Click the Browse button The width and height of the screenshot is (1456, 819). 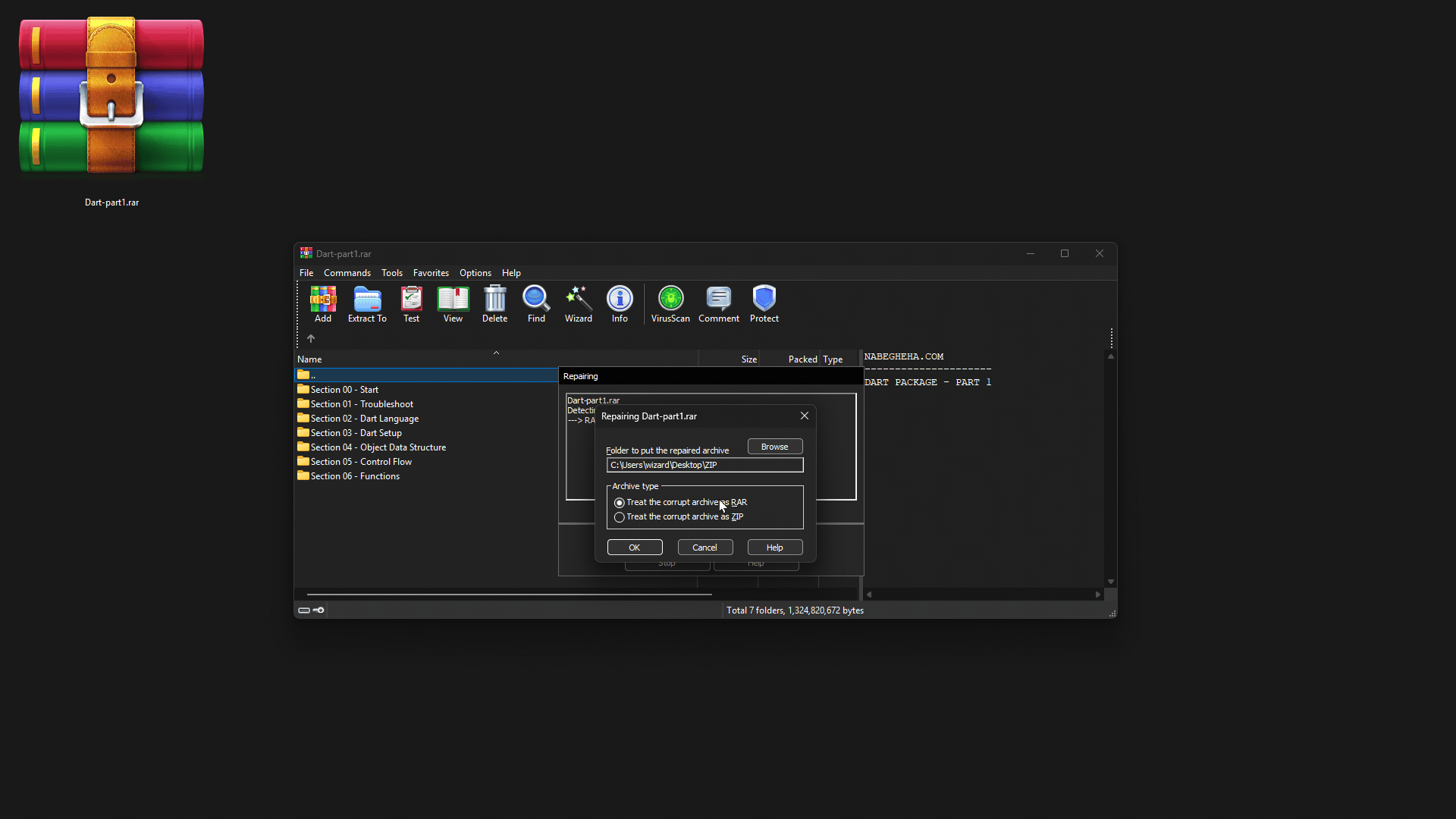click(x=775, y=447)
